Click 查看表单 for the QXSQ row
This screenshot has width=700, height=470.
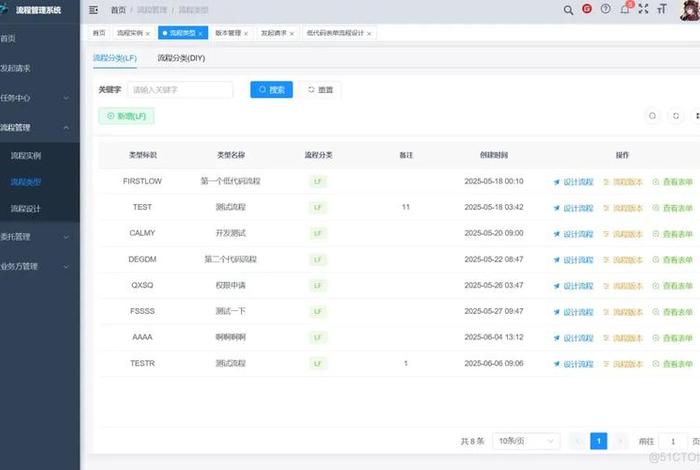(x=672, y=286)
